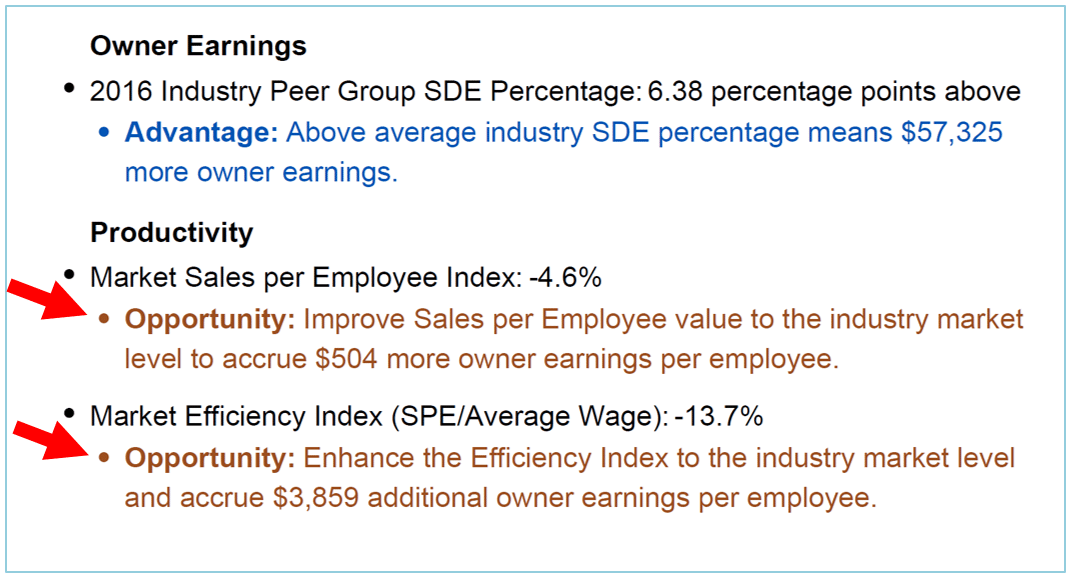The image size is (1072, 583).
Task: Click the brown bullet before the Efficiency Index Opportunity
Action: (x=105, y=458)
